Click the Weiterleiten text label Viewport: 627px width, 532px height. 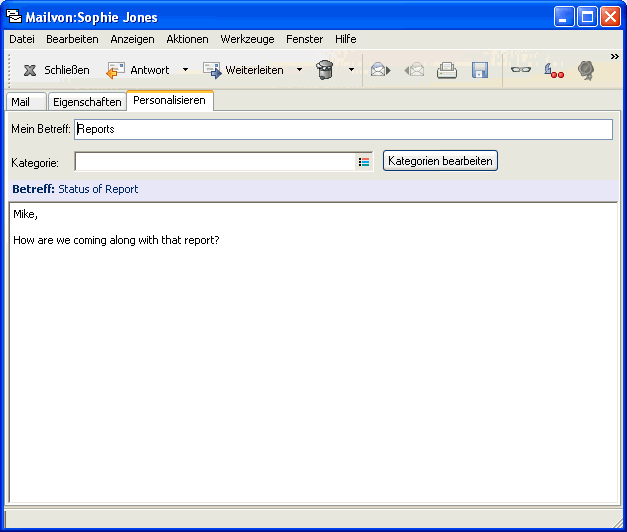(254, 70)
